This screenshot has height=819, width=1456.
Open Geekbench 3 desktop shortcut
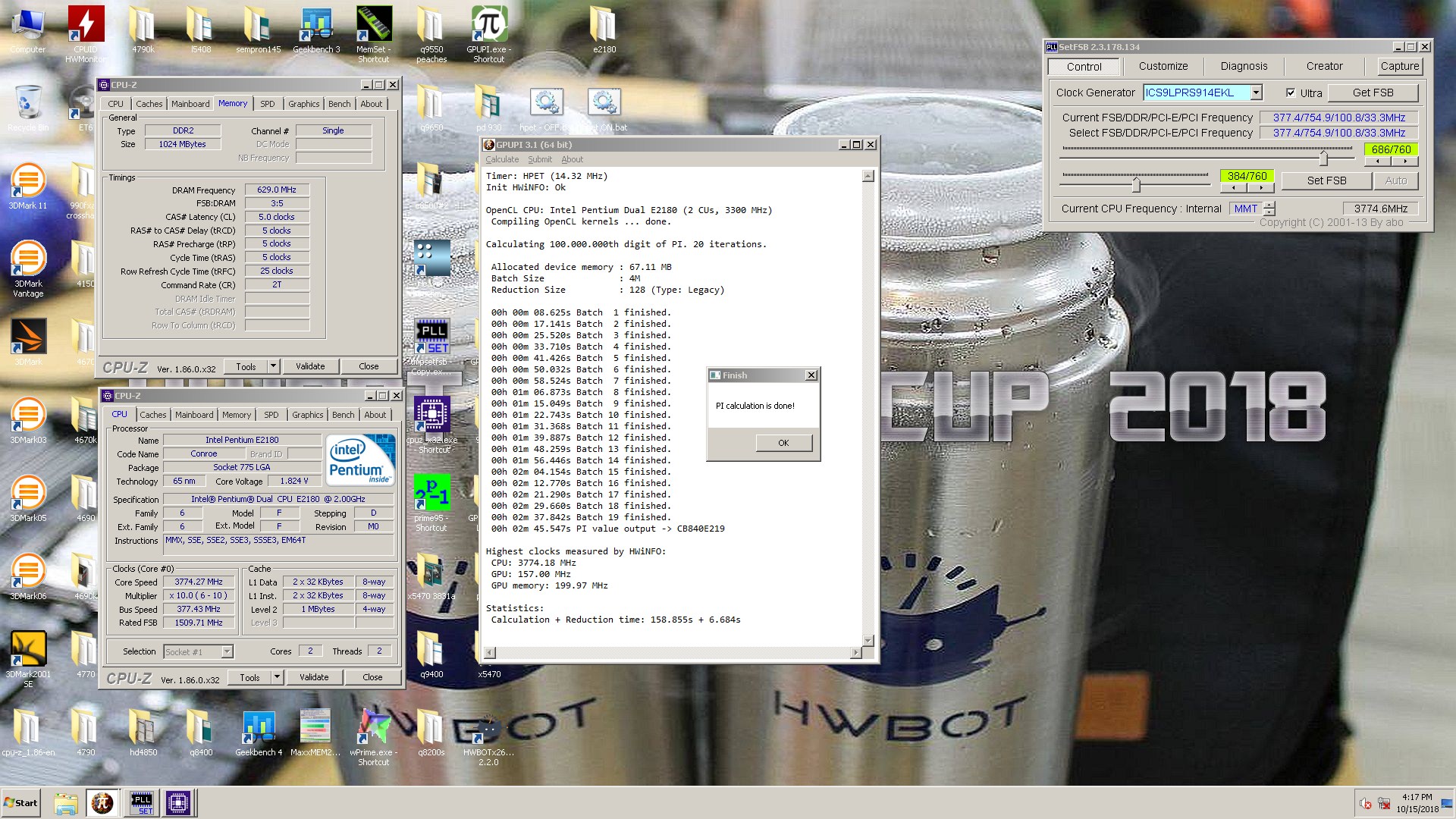316,30
